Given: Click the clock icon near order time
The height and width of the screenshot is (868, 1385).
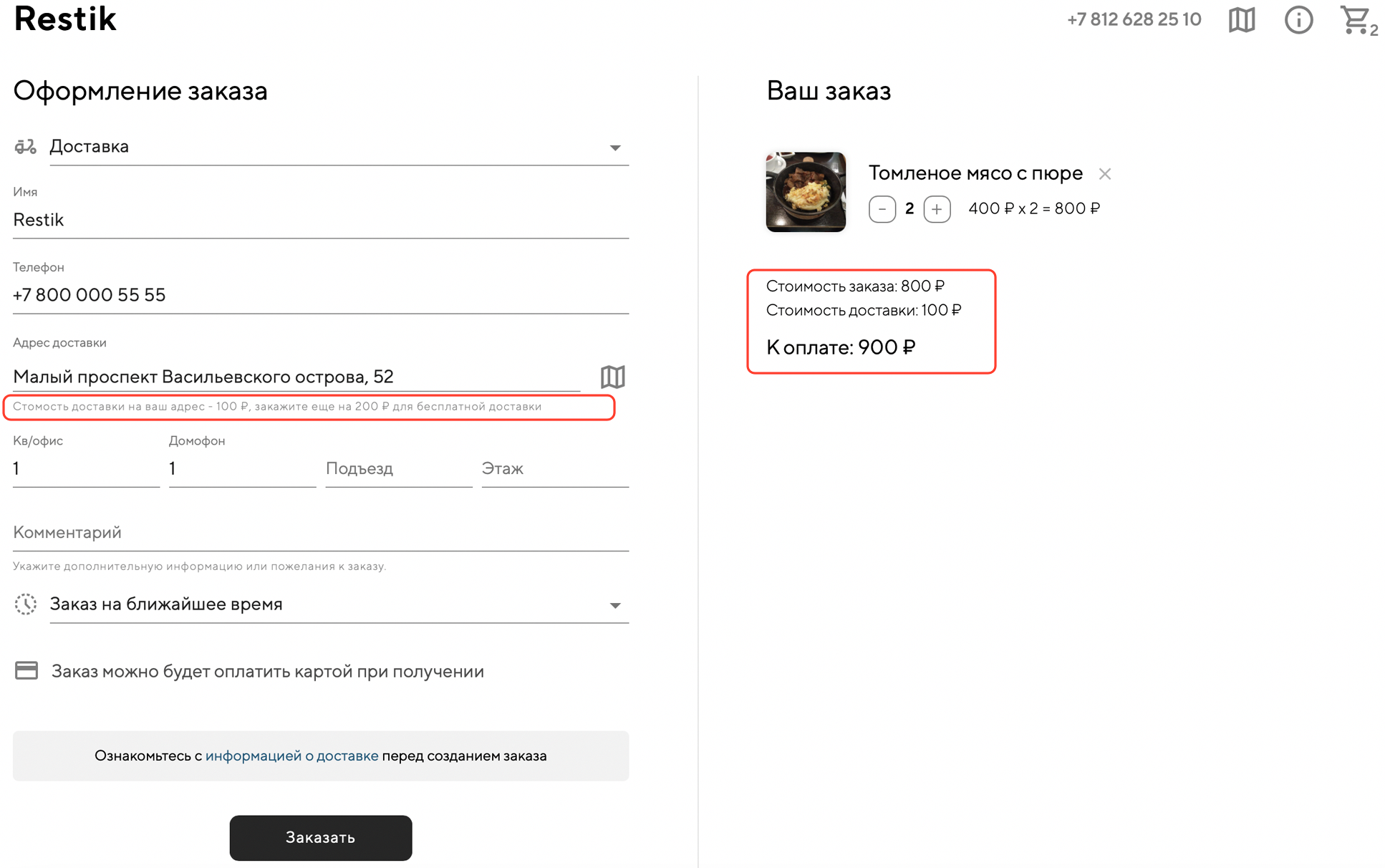Looking at the screenshot, I should coord(26,604).
